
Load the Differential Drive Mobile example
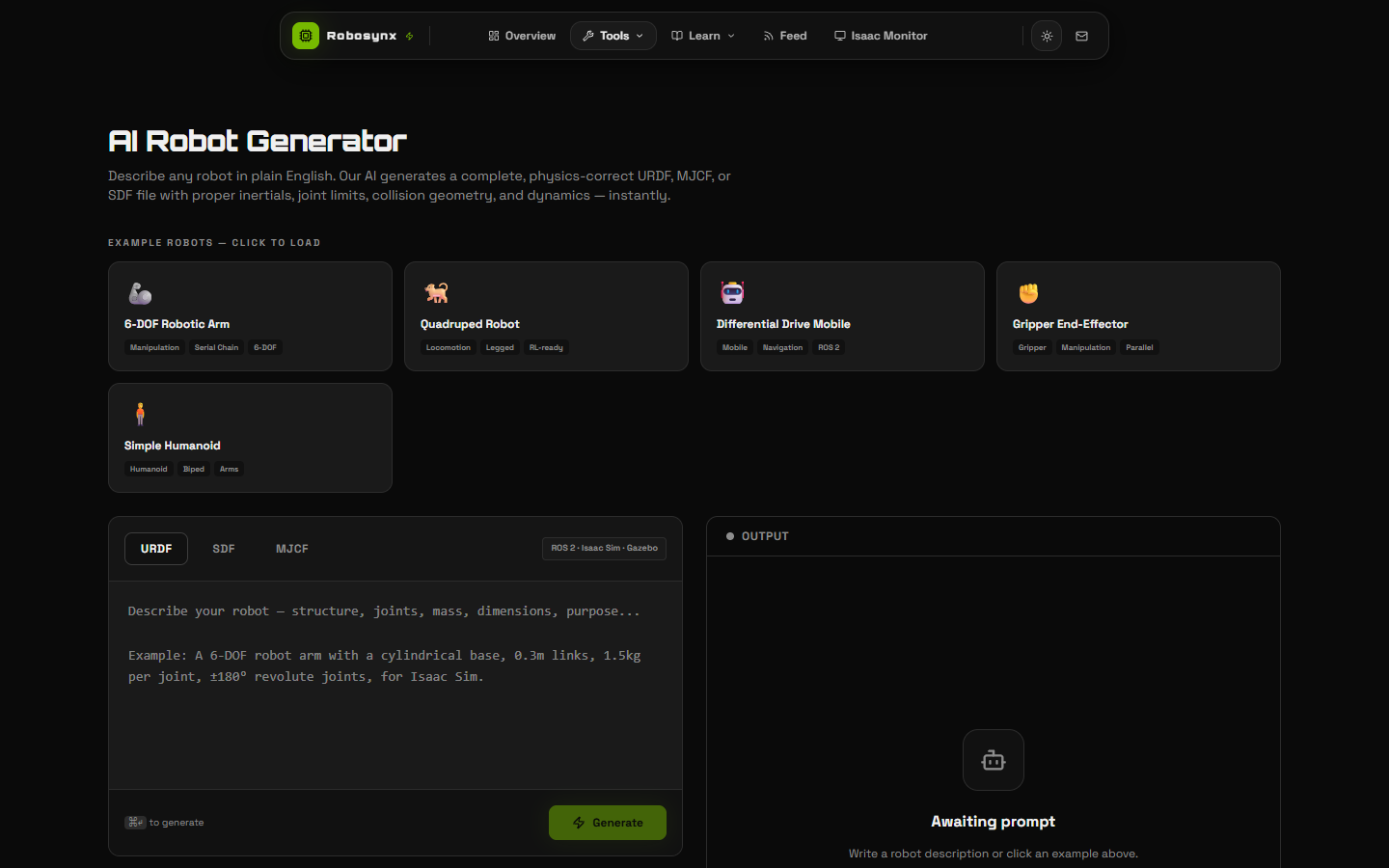pyautogui.click(x=842, y=316)
